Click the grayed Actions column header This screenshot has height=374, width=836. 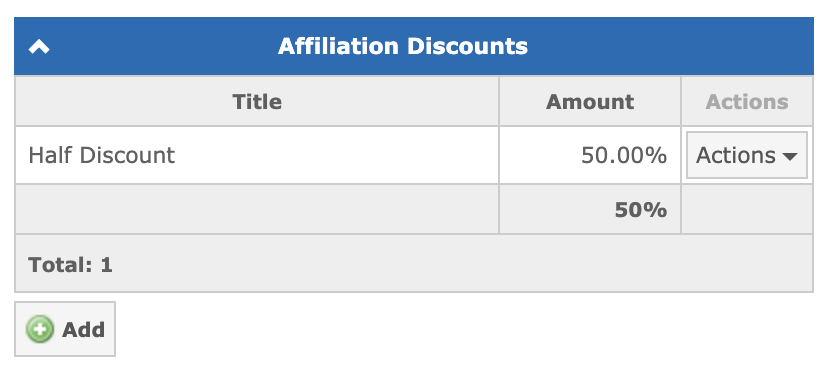(747, 101)
